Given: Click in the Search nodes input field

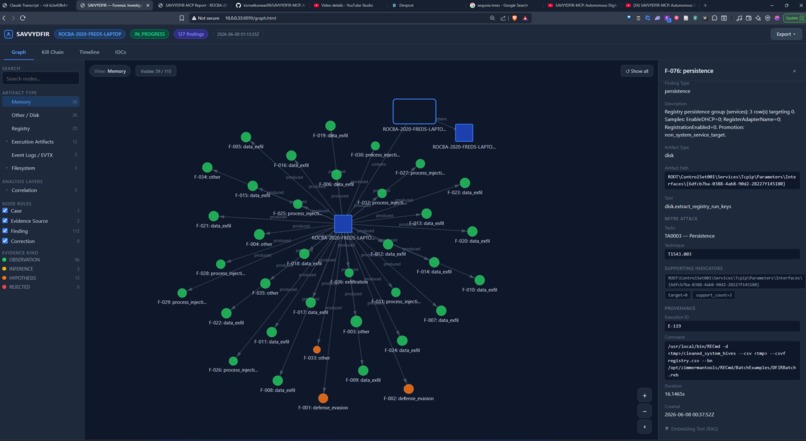Looking at the screenshot, I should pos(41,79).
